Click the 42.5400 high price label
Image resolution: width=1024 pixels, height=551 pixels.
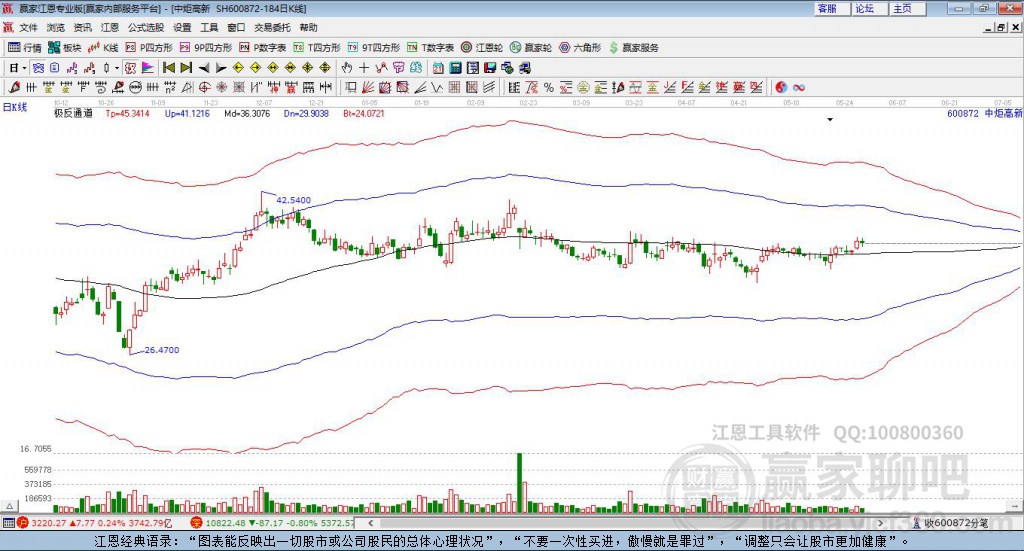click(293, 200)
